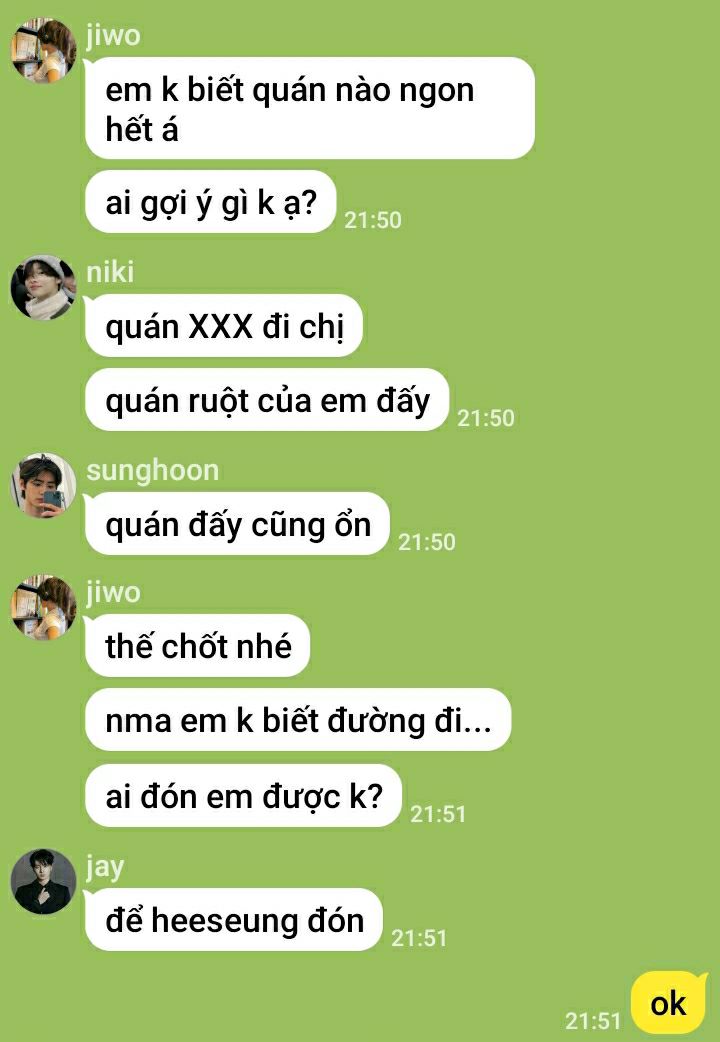Tap message "quán XXX đi chị"

point(223,326)
